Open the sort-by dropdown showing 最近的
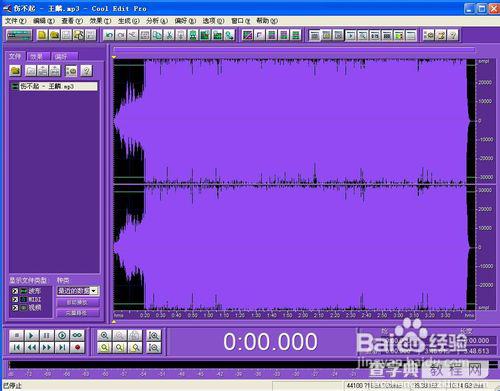This screenshot has width=500, height=391. click(x=78, y=291)
